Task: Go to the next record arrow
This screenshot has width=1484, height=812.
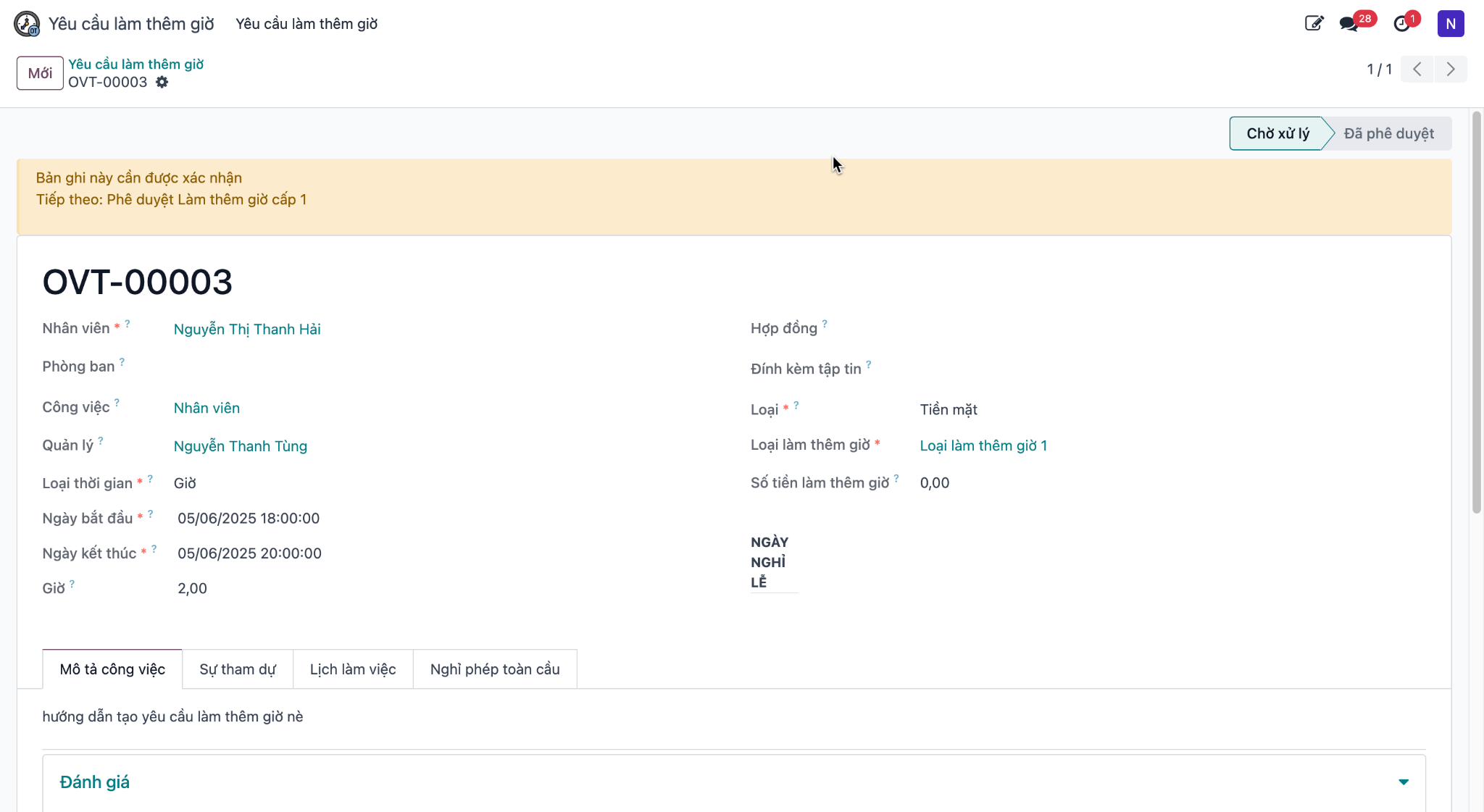Action: click(1451, 70)
